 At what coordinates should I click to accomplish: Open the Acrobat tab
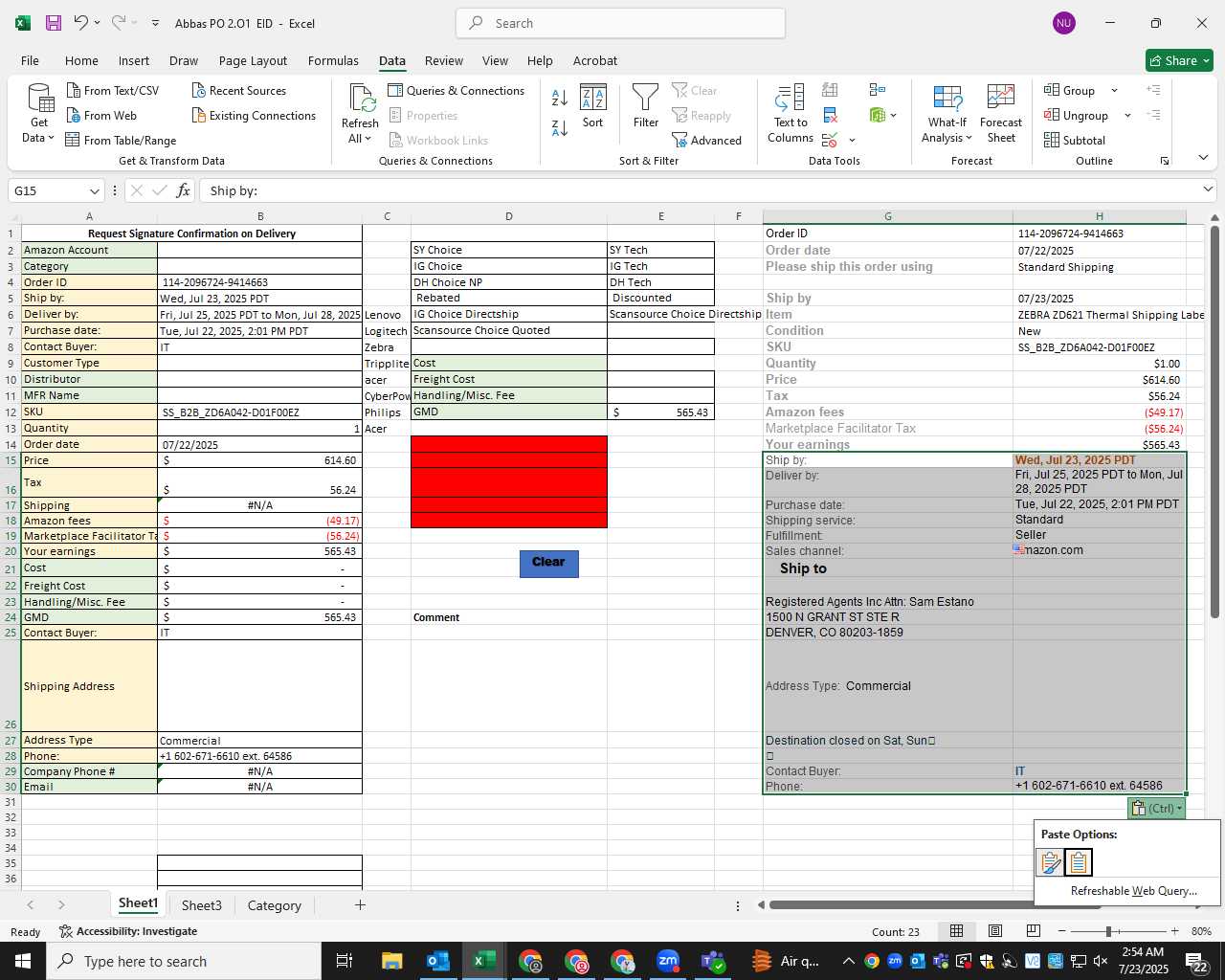(595, 60)
